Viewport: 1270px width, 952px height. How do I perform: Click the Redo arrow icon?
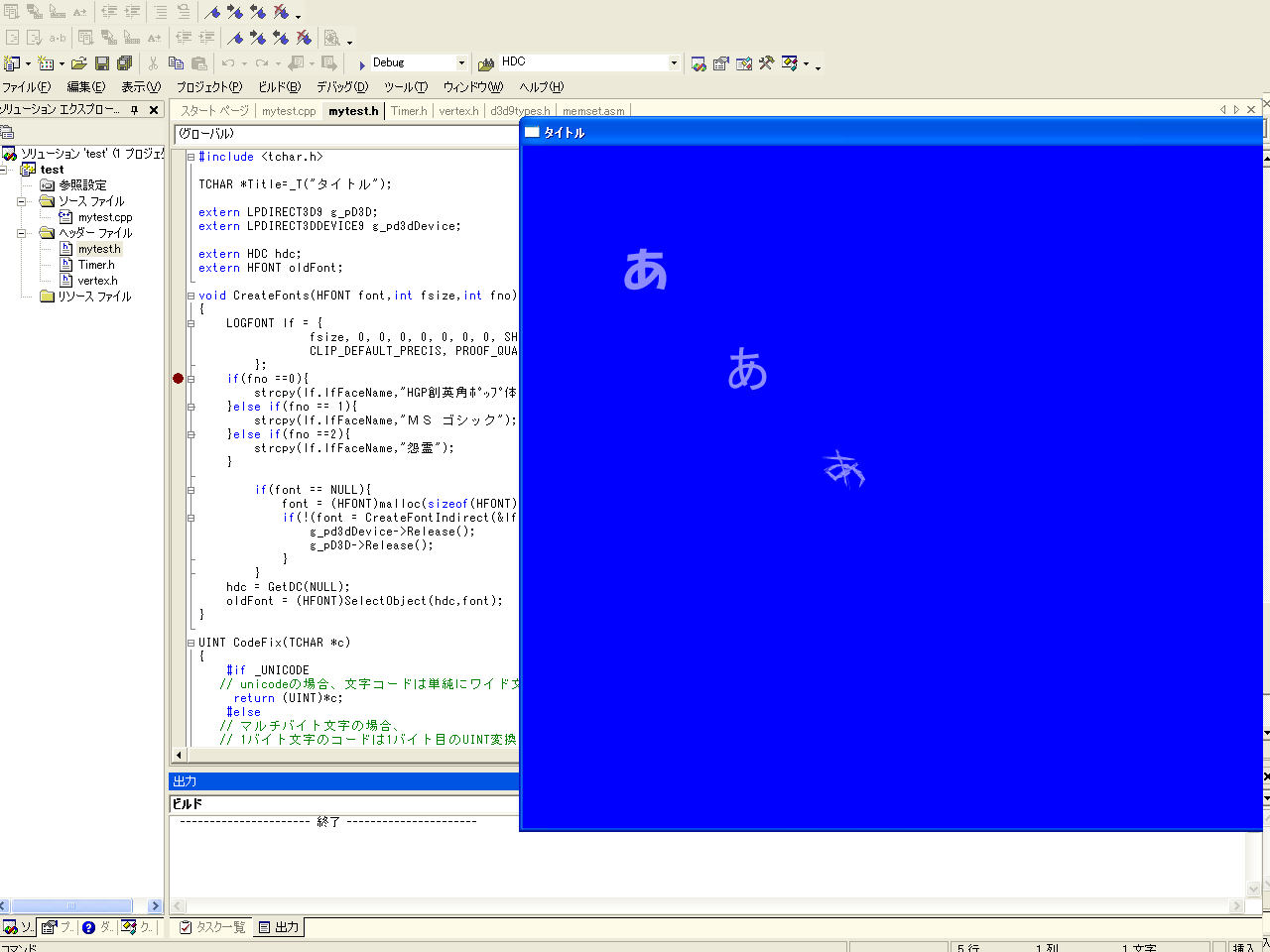[x=262, y=63]
